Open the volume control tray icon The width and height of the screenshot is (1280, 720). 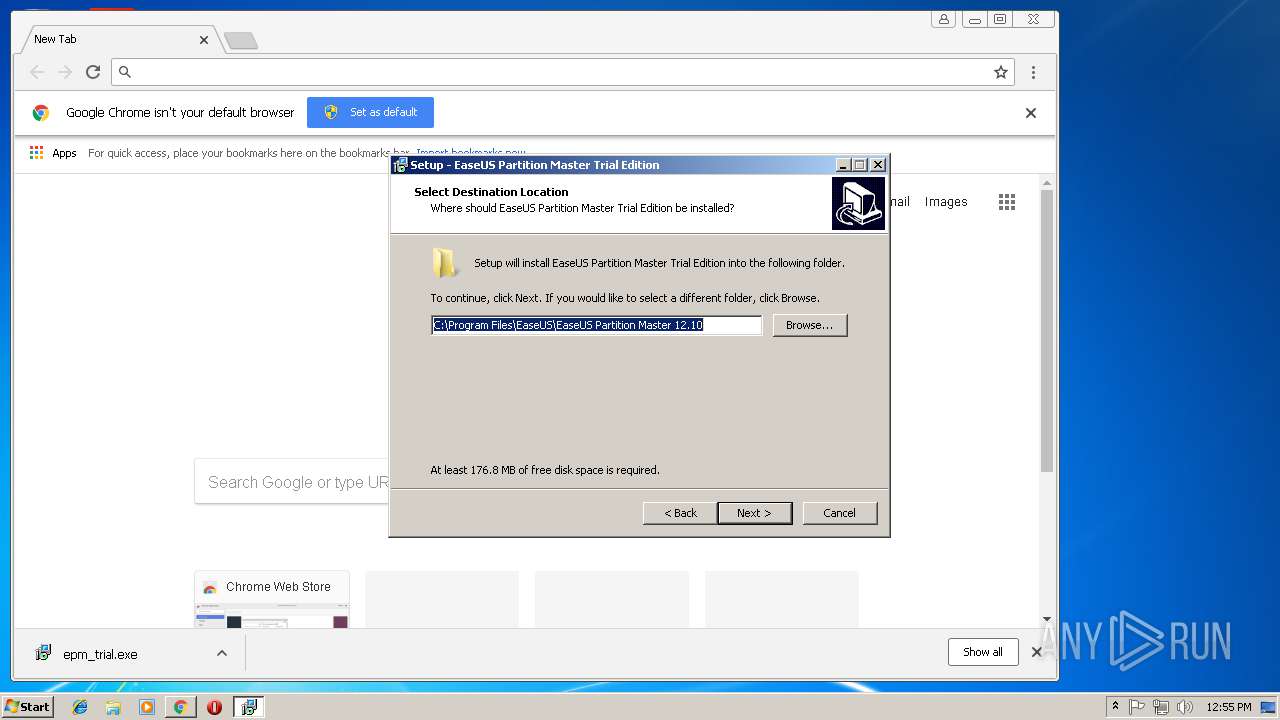coord(1185,707)
